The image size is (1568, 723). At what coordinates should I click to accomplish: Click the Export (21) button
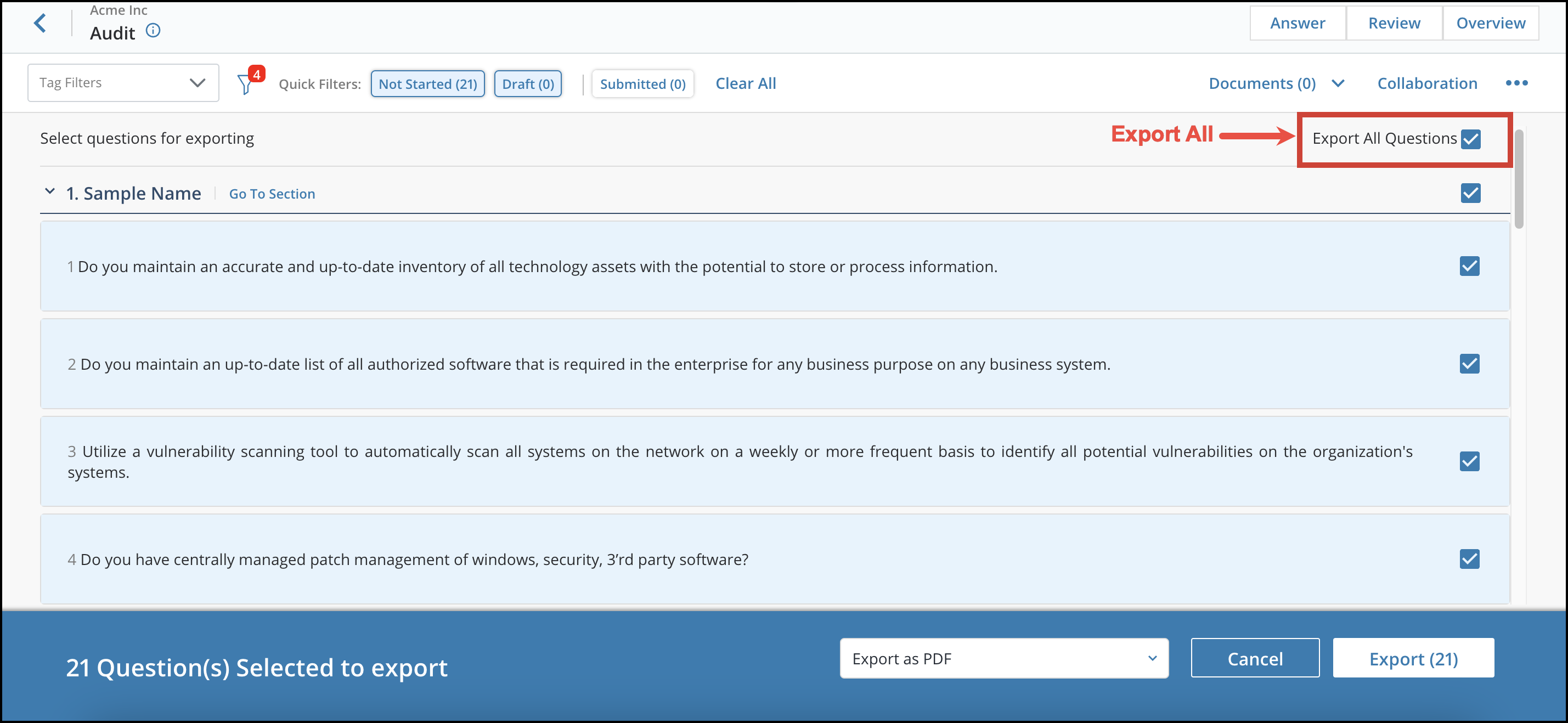point(1413,658)
